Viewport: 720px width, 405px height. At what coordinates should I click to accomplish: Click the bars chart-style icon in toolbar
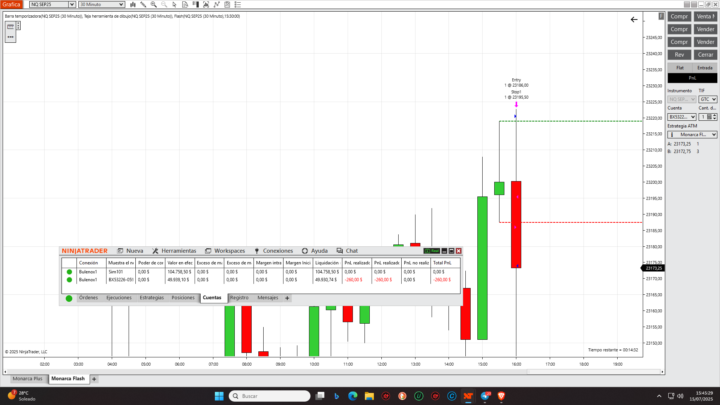coord(133,5)
